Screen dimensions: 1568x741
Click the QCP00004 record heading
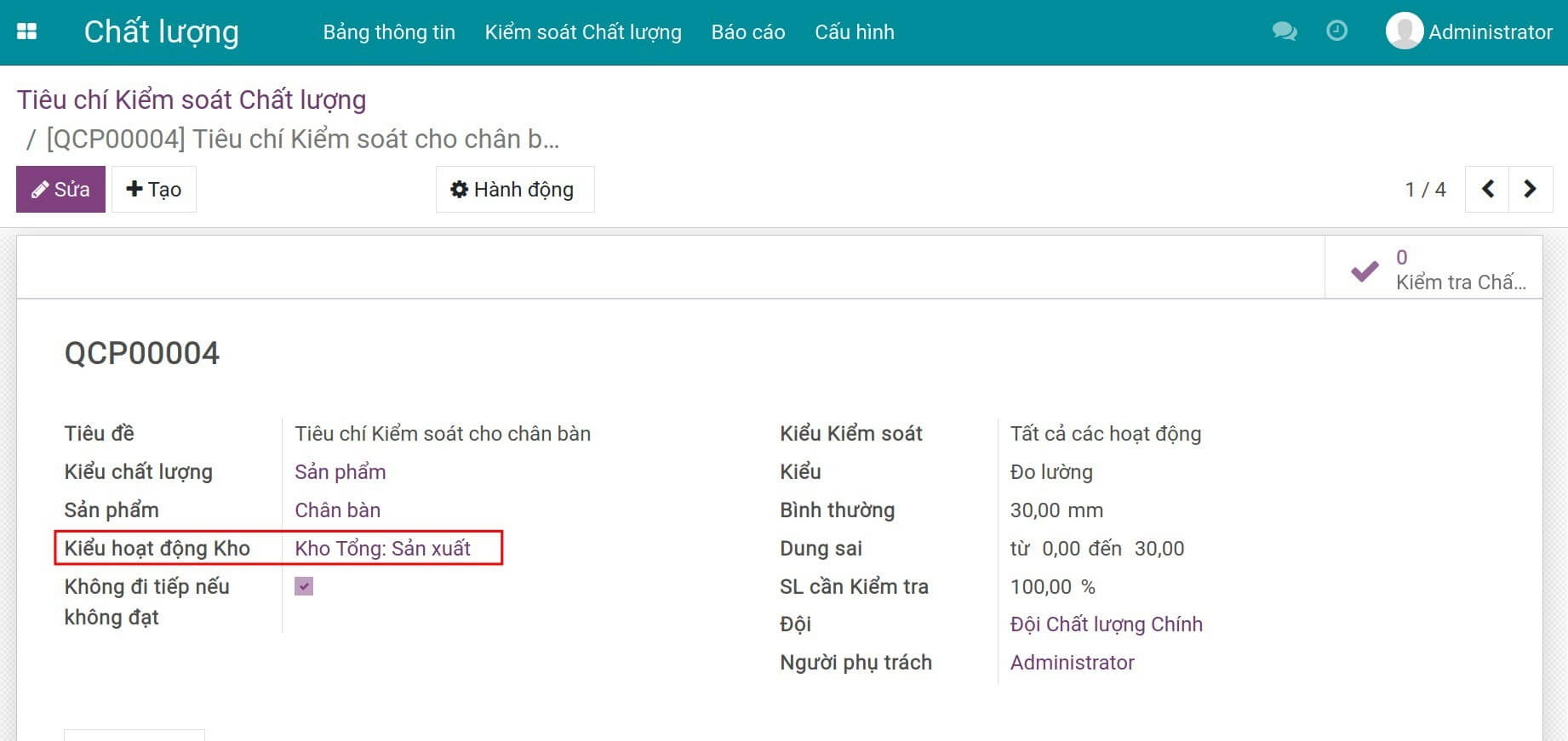click(x=142, y=353)
